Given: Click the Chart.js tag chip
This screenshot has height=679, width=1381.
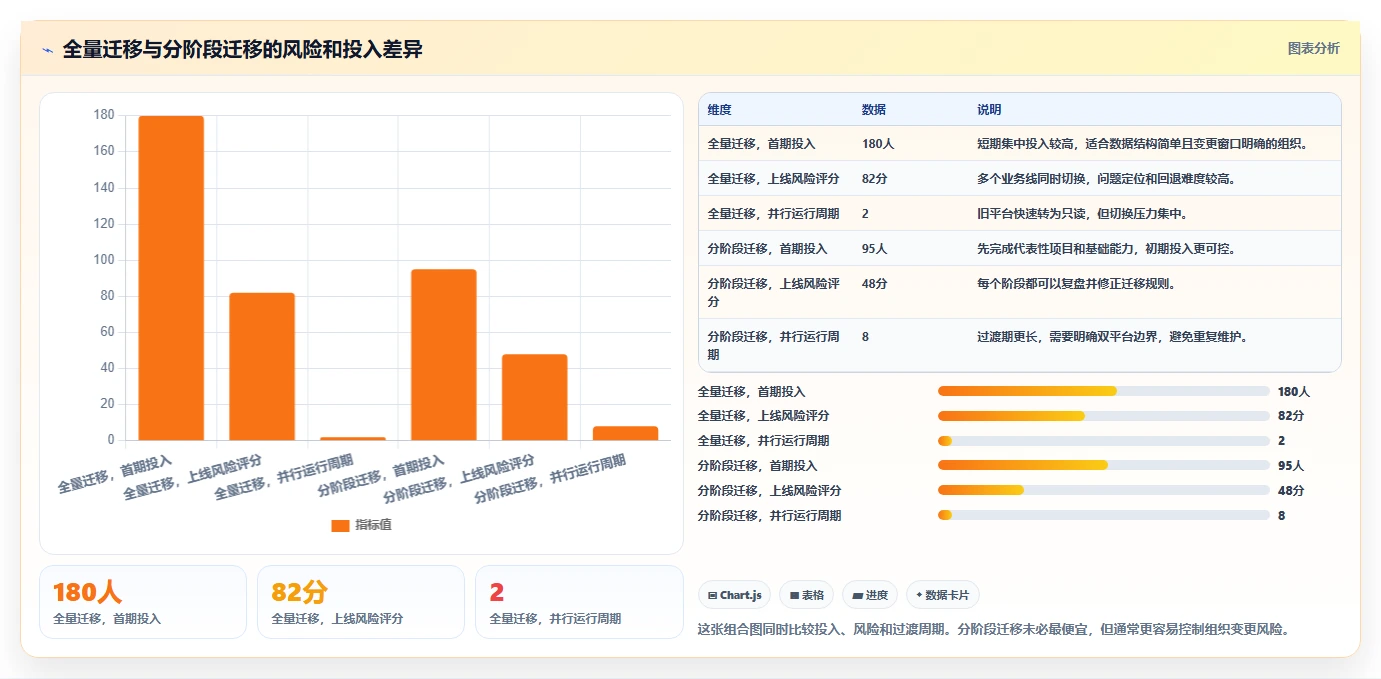Looking at the screenshot, I should click(x=734, y=595).
